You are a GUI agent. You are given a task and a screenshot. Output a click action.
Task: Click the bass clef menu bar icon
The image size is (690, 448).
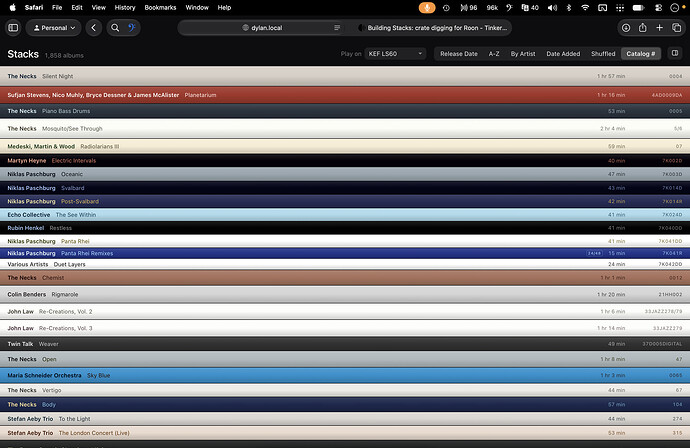pyautogui.click(x=510, y=7)
